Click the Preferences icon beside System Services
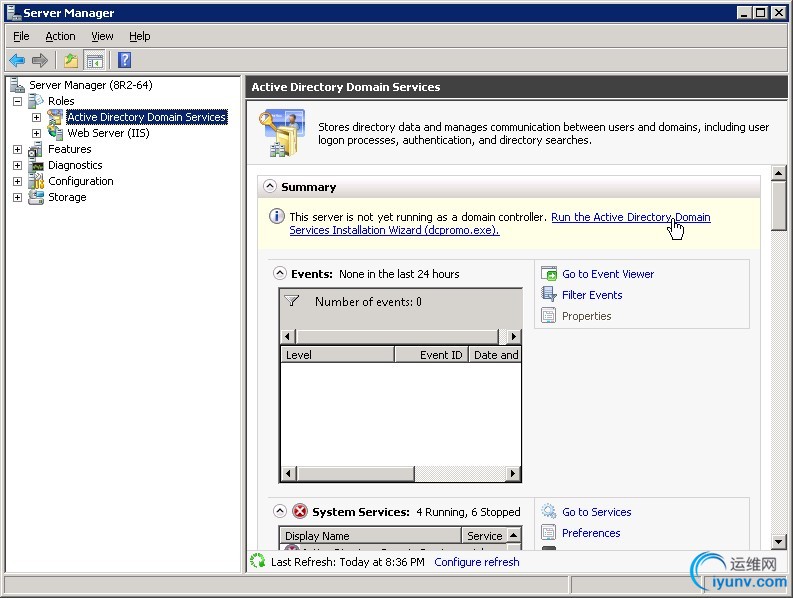This screenshot has width=793, height=598. pyautogui.click(x=549, y=532)
